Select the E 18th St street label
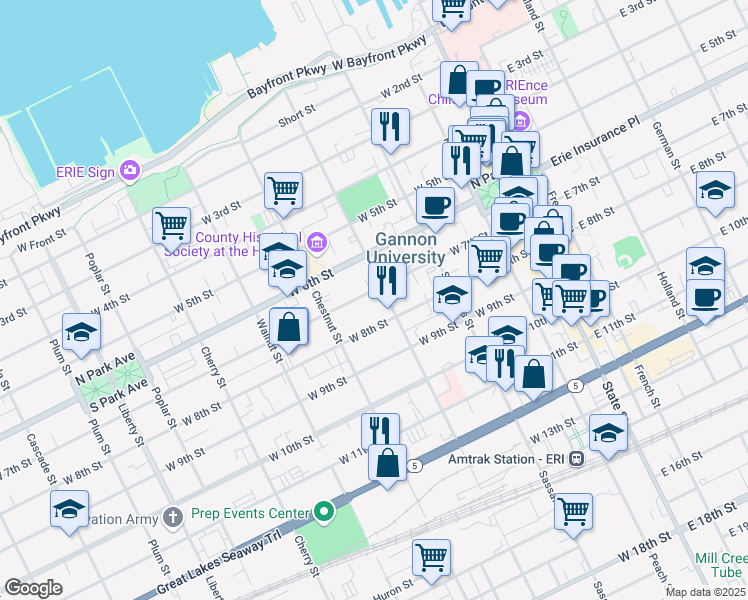Screen dimensions: 748x600 (x=711, y=517)
